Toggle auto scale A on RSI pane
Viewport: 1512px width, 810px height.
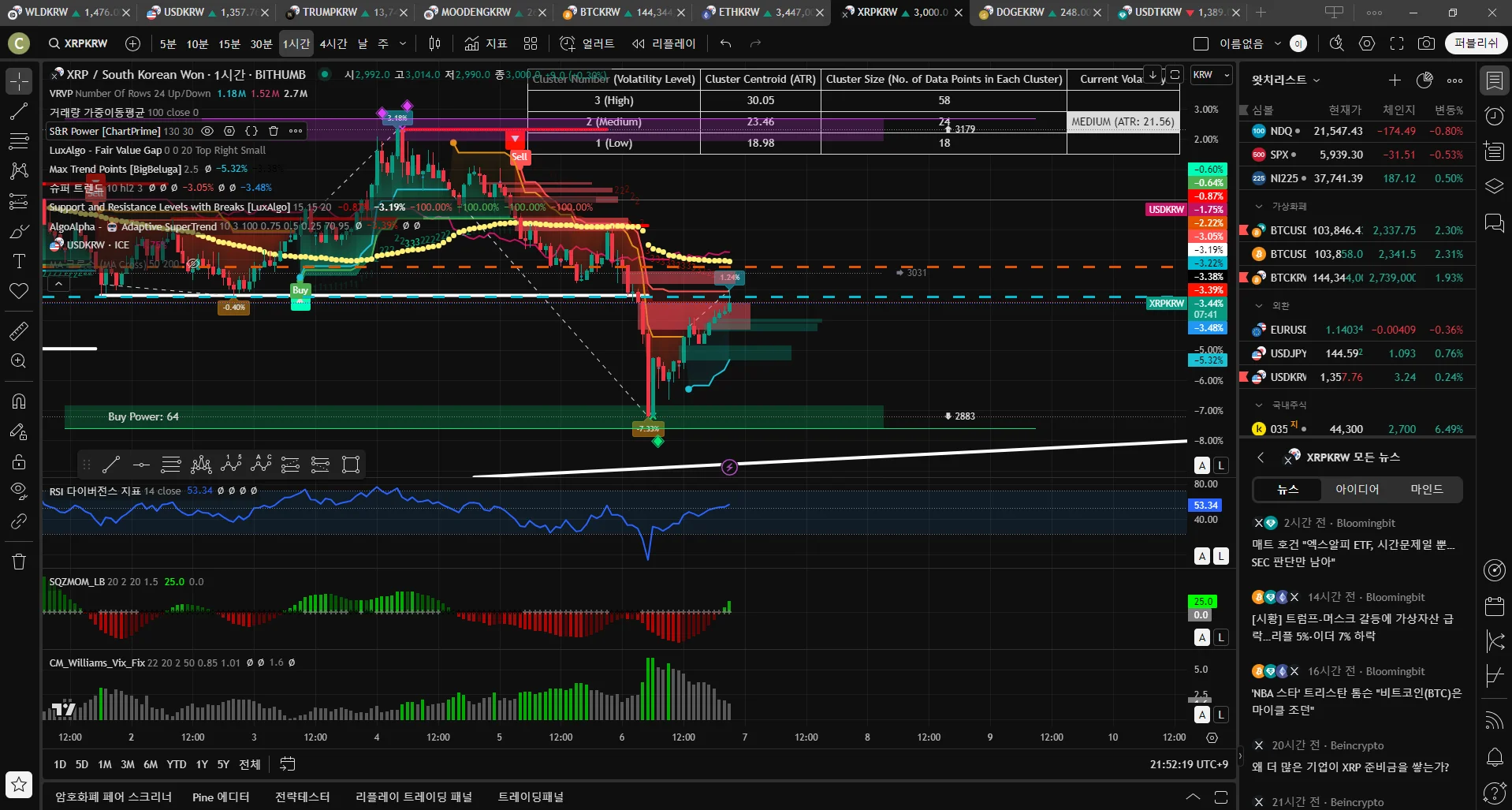1202,556
